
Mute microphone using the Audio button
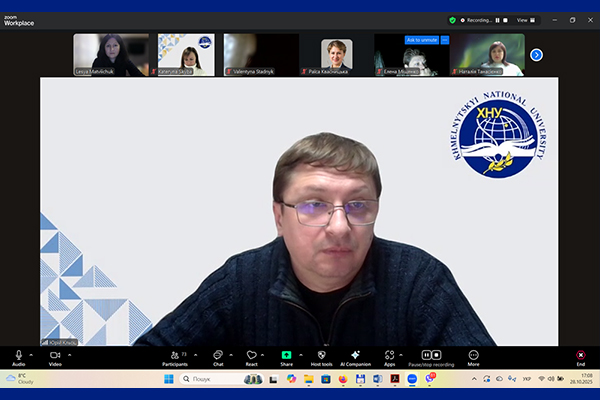tap(18, 355)
